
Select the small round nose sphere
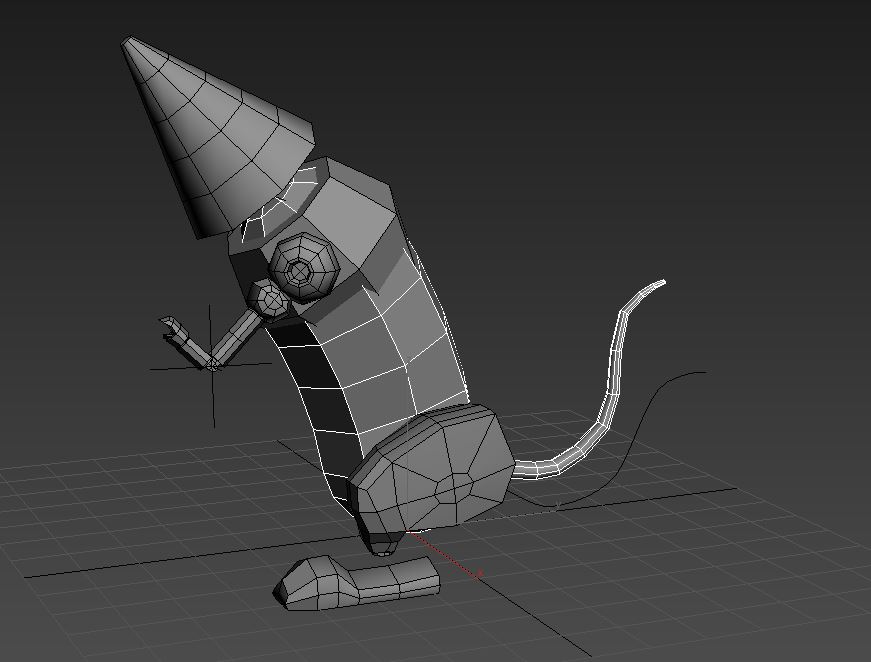click(x=270, y=299)
